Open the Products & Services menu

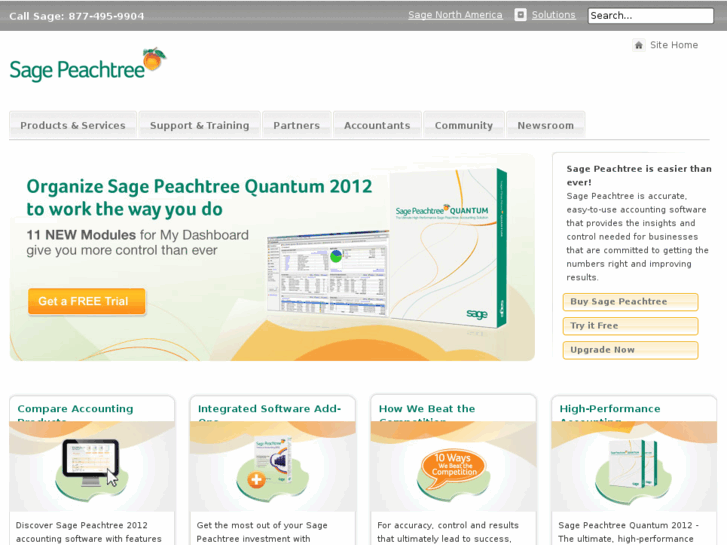73,125
